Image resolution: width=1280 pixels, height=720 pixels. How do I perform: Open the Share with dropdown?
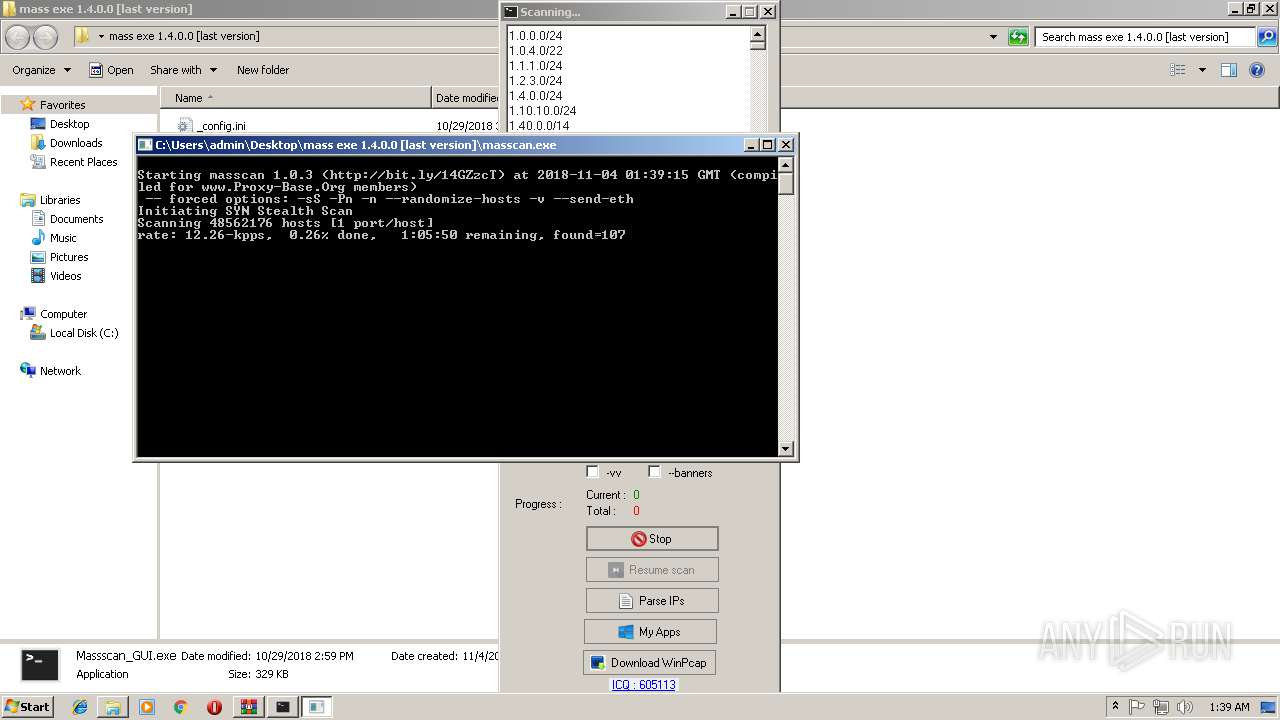point(183,70)
